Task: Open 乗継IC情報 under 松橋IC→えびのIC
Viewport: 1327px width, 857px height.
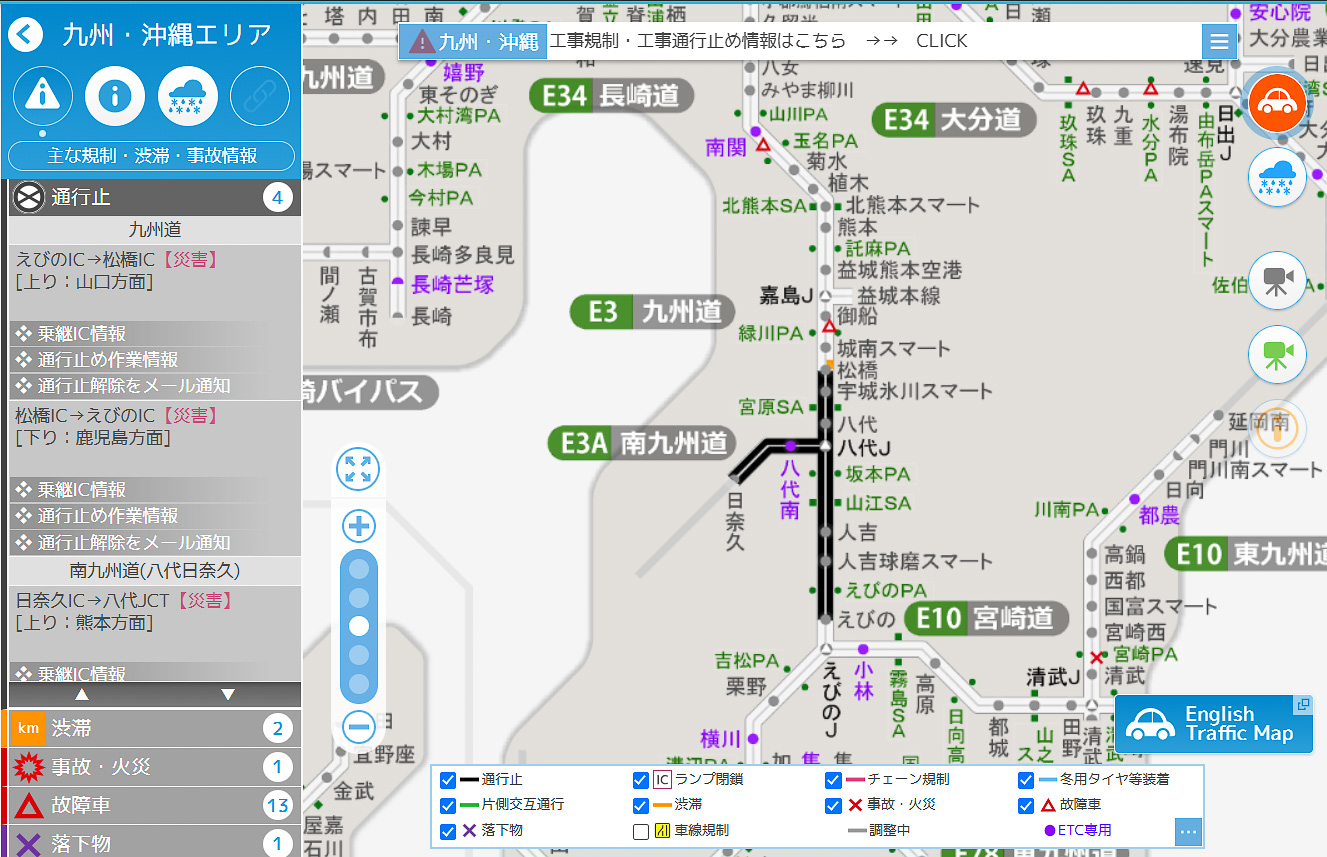Action: click(155, 490)
